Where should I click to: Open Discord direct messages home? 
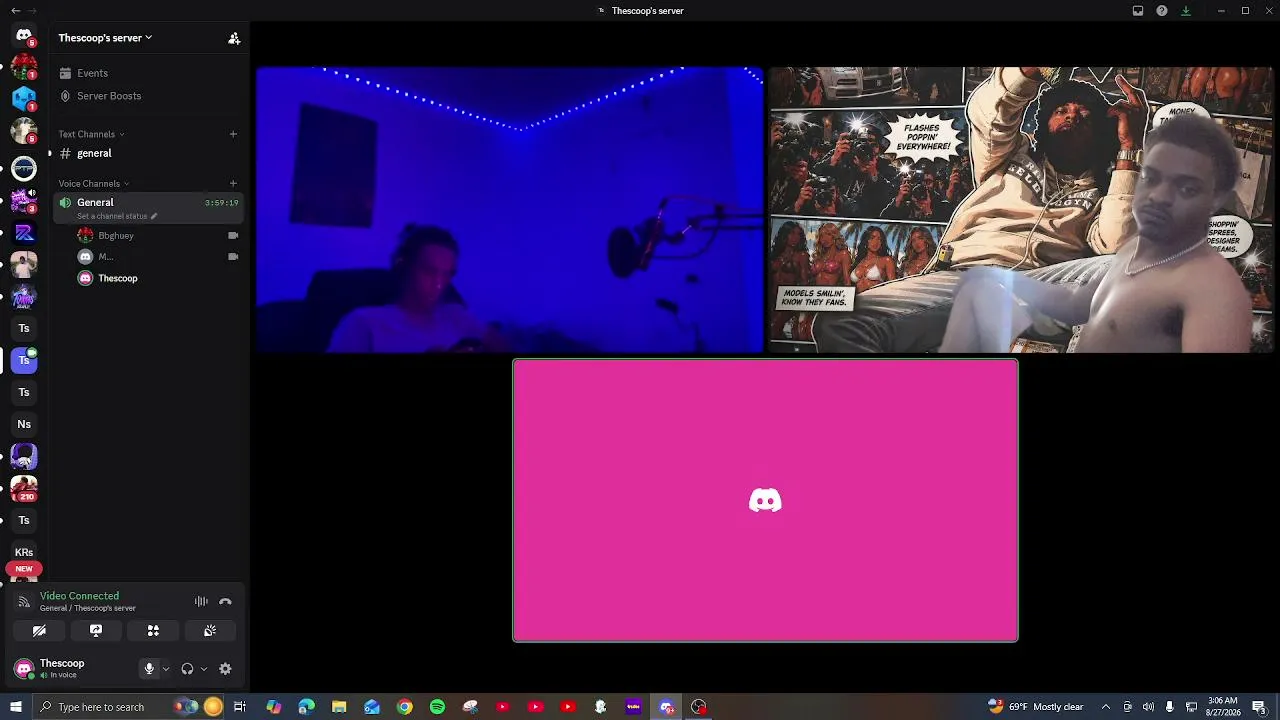pyautogui.click(x=24, y=36)
